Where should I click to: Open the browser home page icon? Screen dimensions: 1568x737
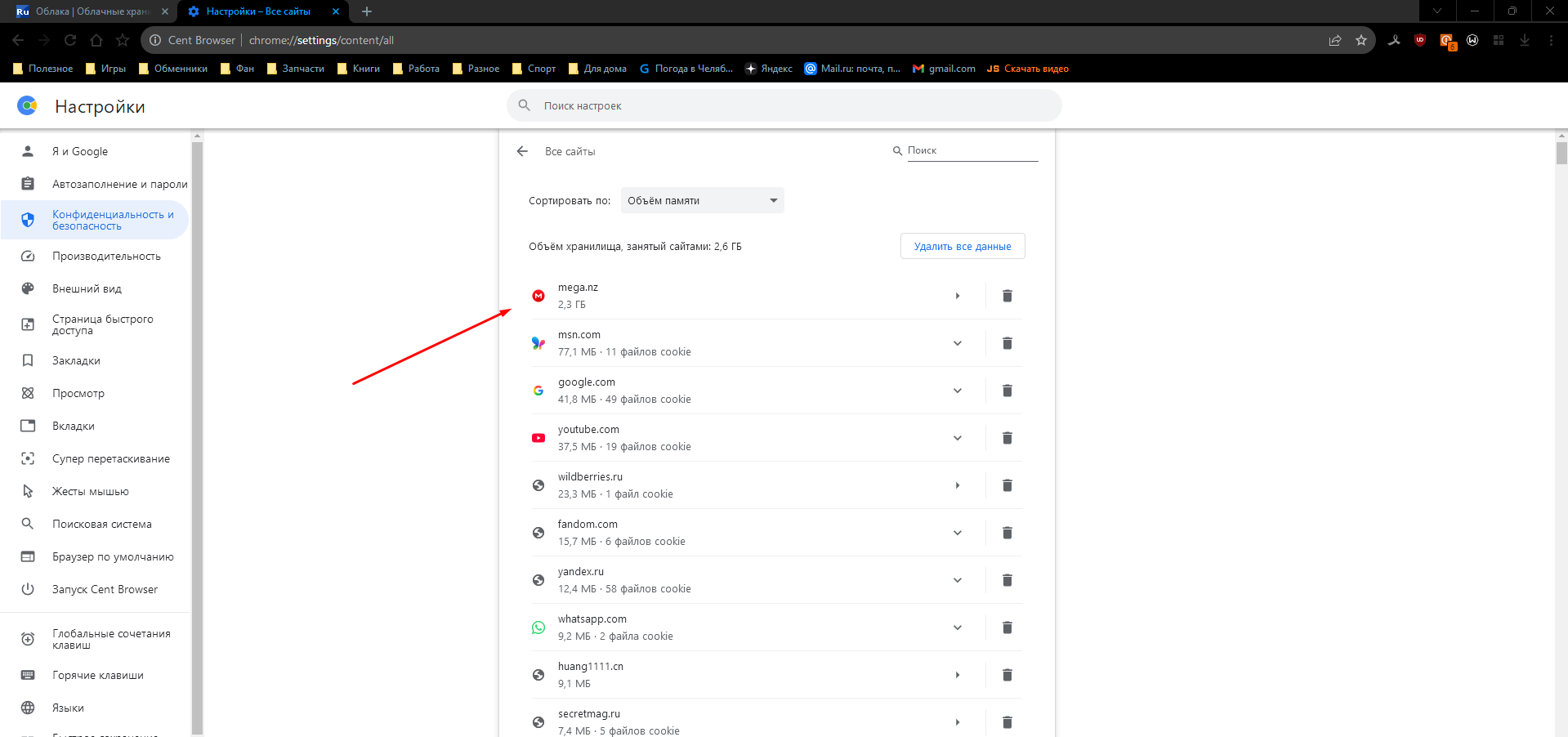(x=96, y=40)
